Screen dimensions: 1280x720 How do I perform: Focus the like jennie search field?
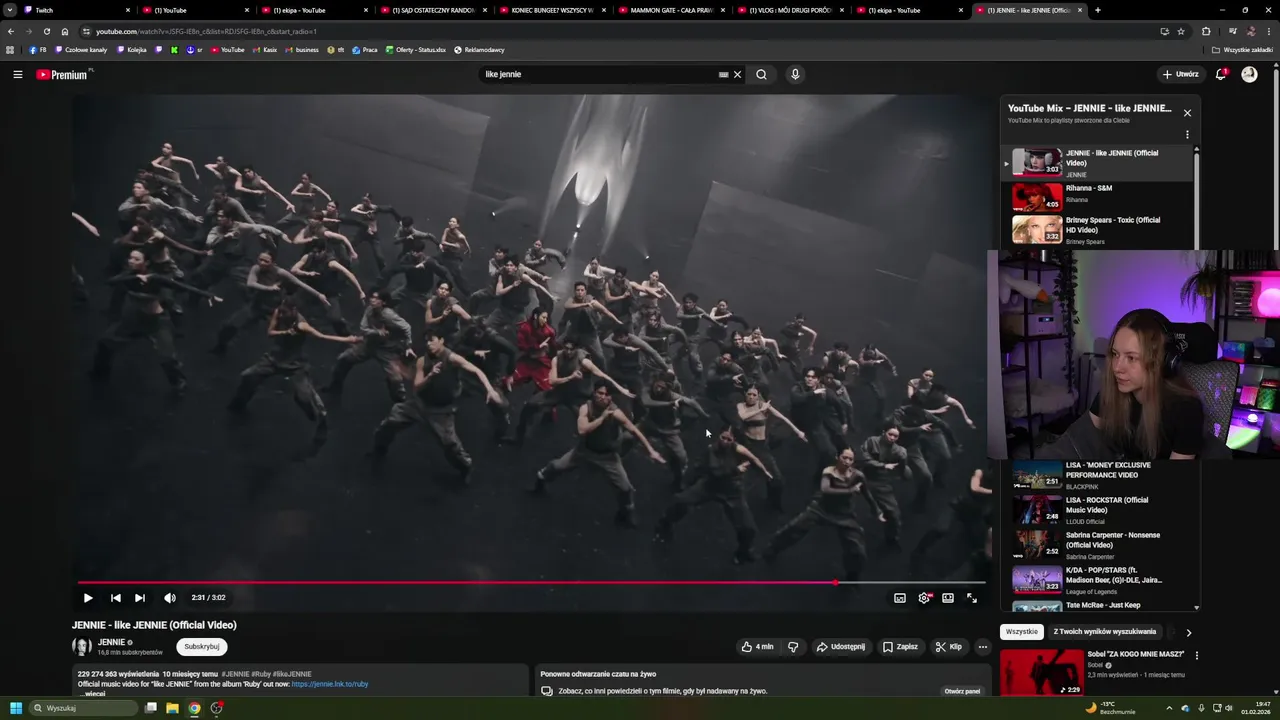[600, 74]
